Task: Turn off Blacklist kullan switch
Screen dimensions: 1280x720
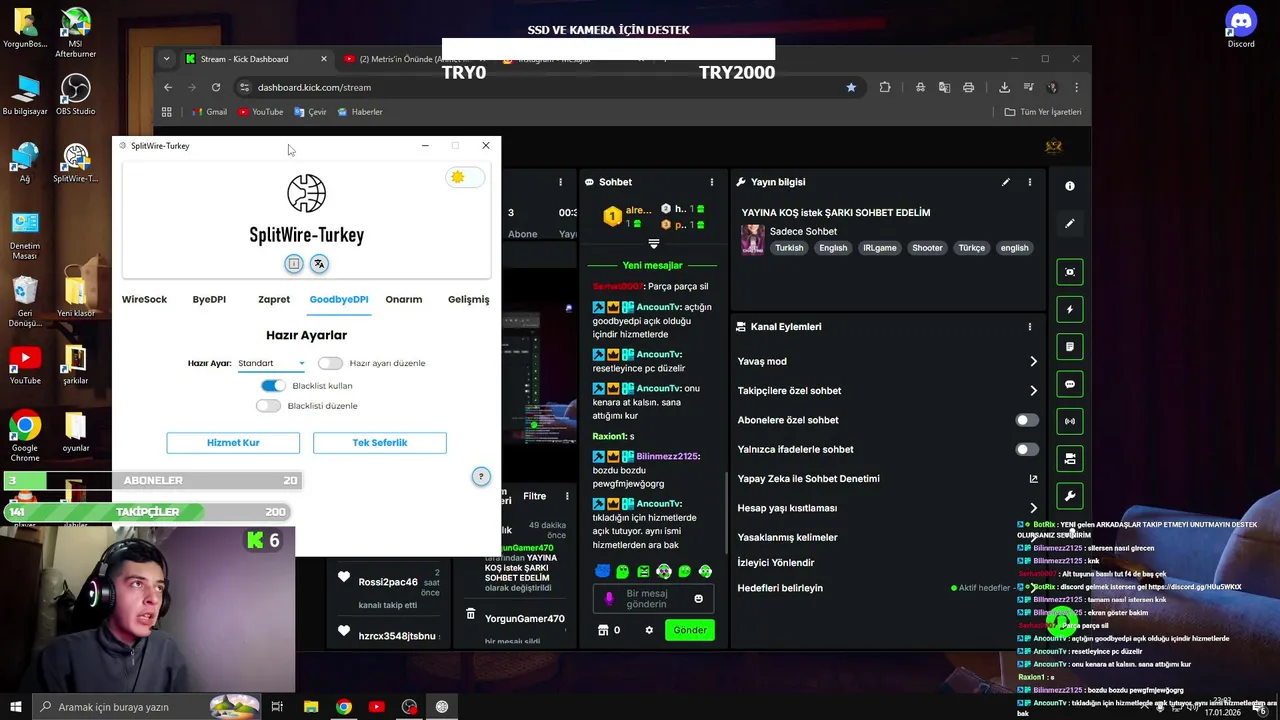Action: [x=273, y=385]
